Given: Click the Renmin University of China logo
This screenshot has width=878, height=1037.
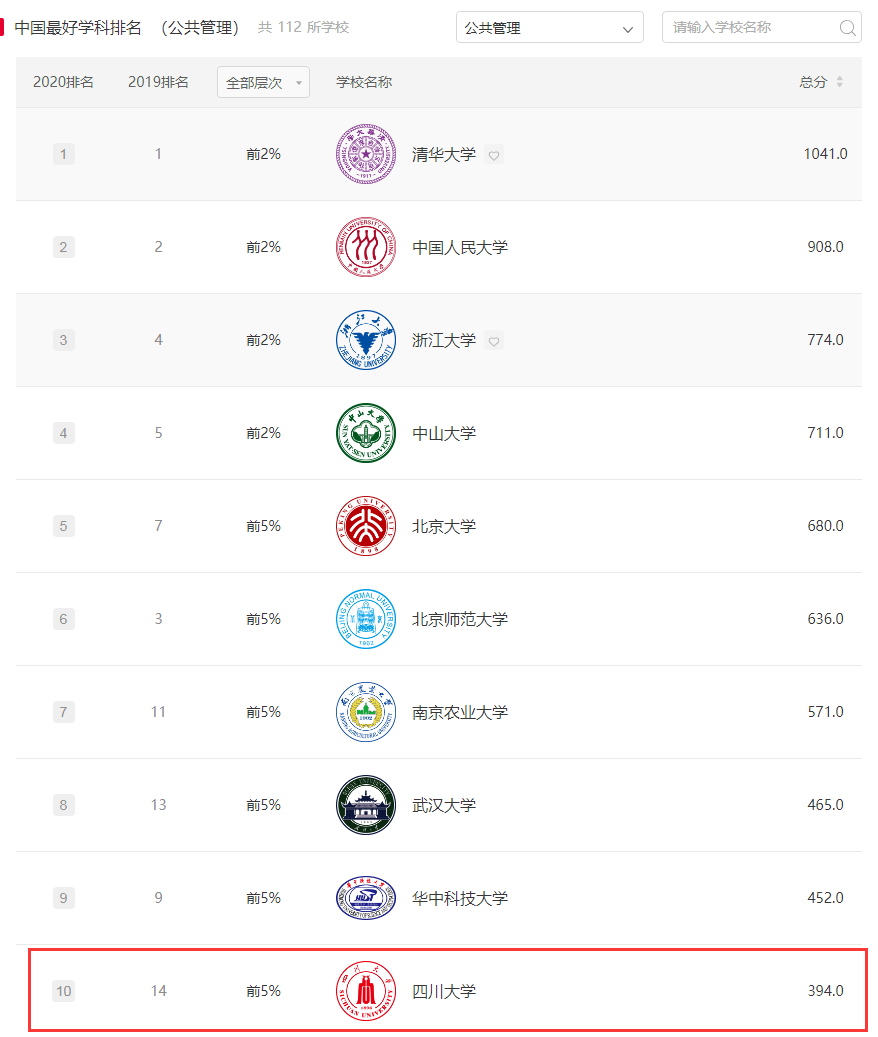Looking at the screenshot, I should (x=365, y=247).
